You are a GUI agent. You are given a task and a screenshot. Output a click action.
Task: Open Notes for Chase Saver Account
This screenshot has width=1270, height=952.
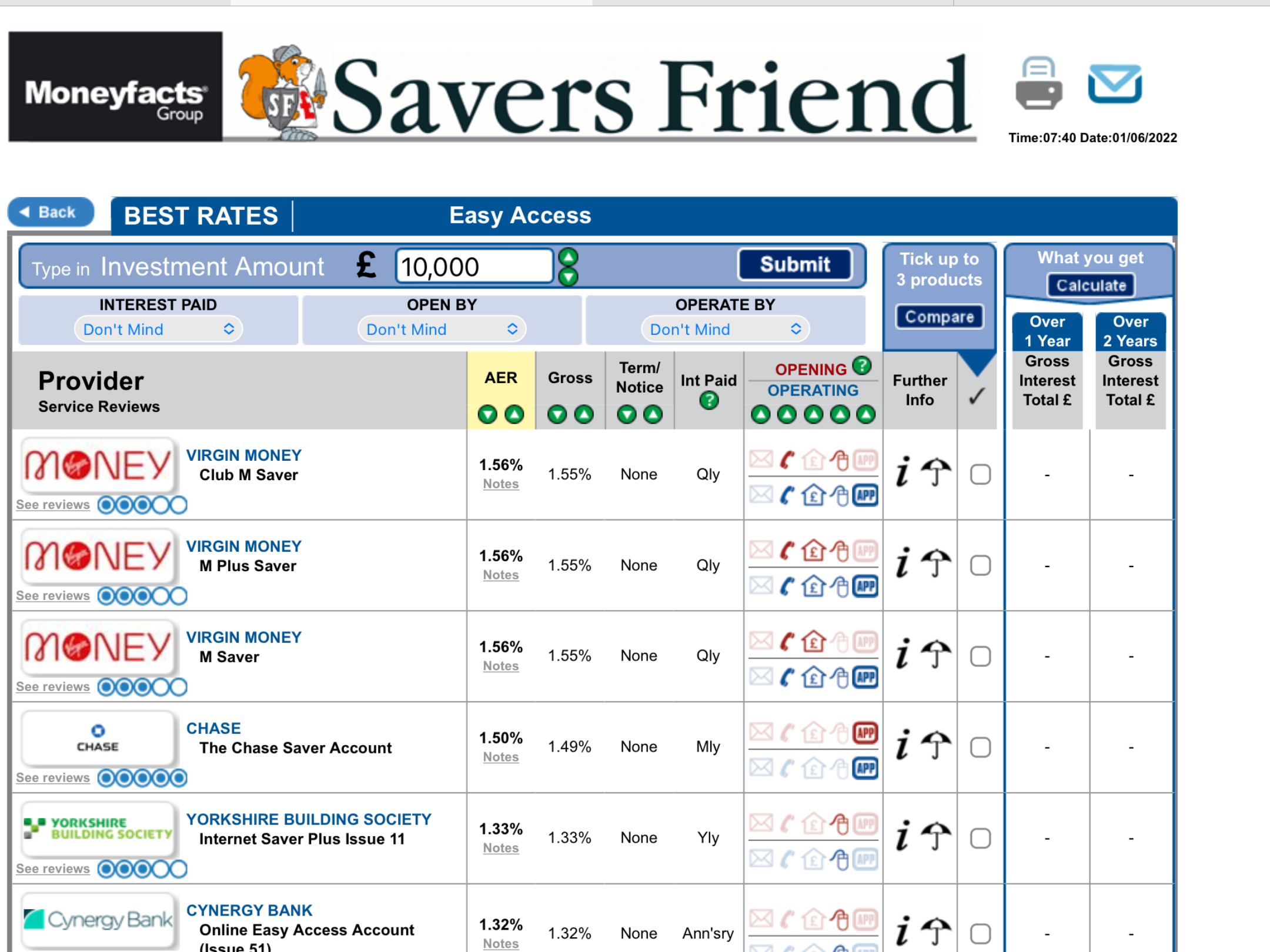pos(501,757)
